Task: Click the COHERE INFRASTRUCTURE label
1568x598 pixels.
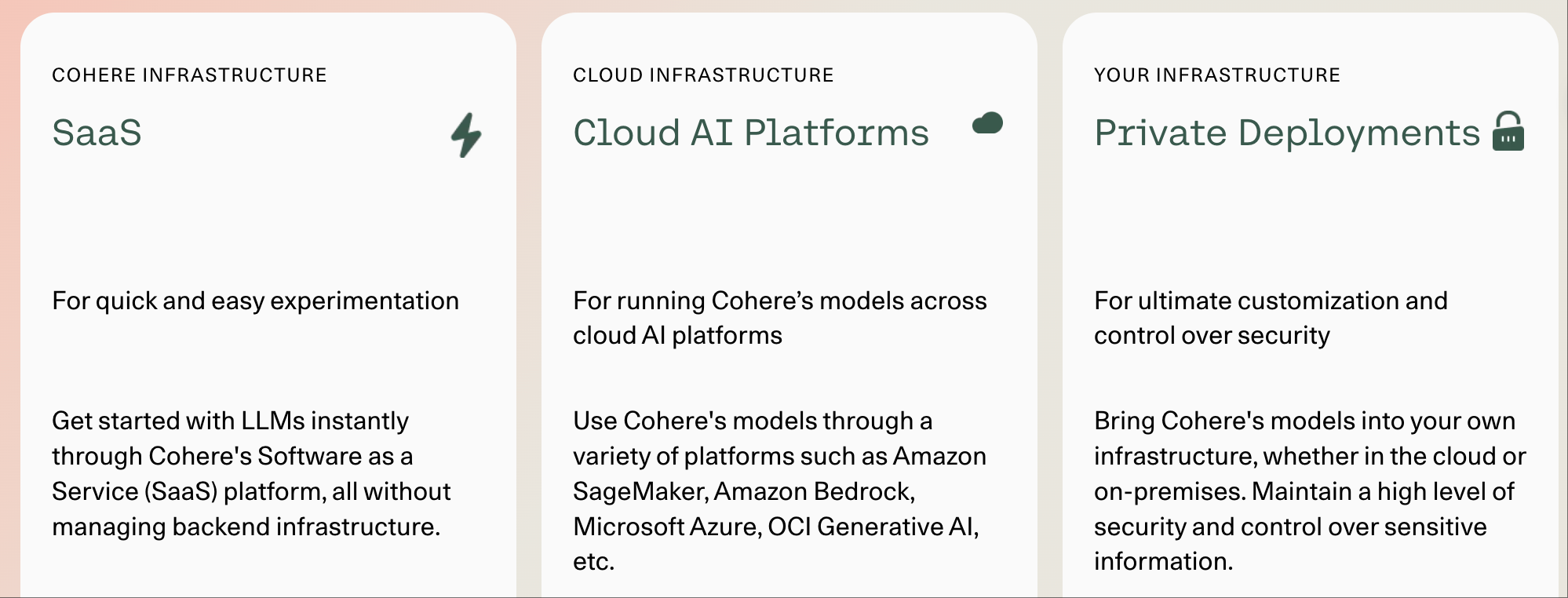Action: click(189, 75)
